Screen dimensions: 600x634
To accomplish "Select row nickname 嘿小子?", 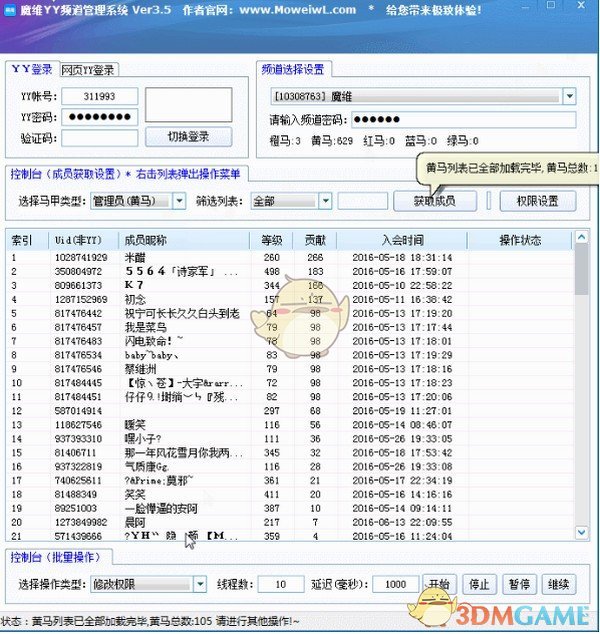I will point(290,439).
